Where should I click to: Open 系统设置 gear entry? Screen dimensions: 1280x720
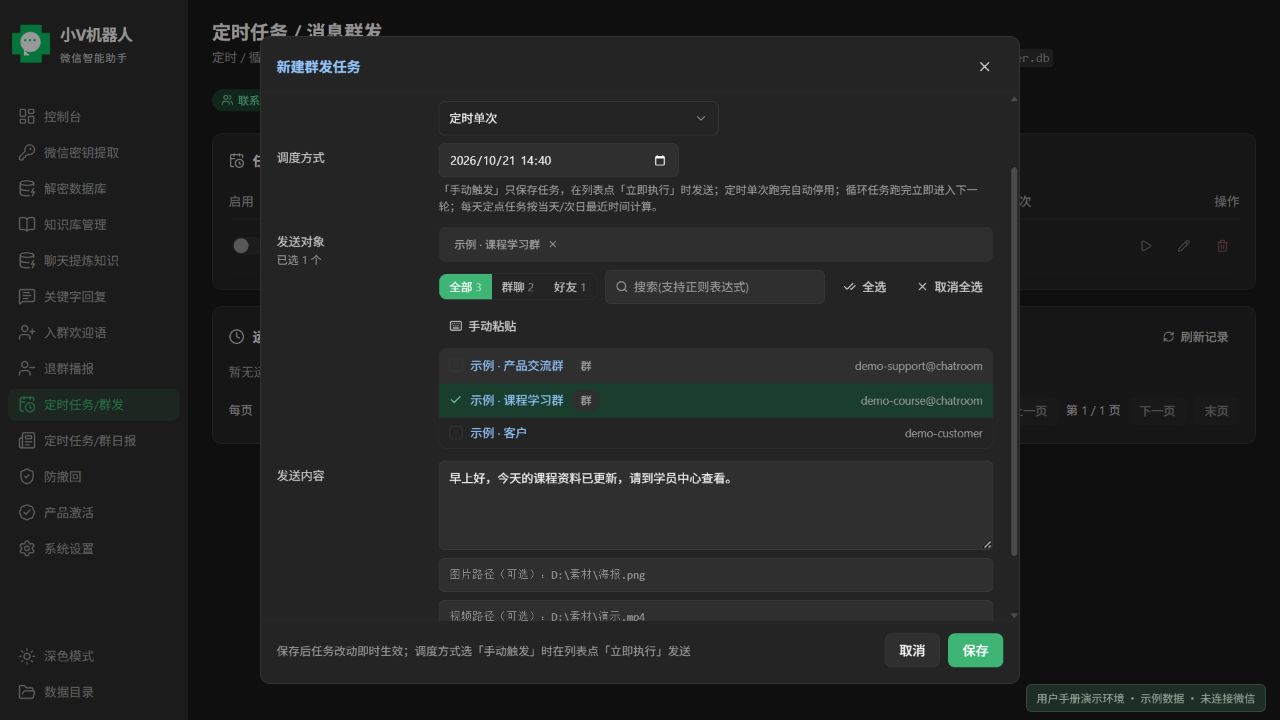point(93,549)
